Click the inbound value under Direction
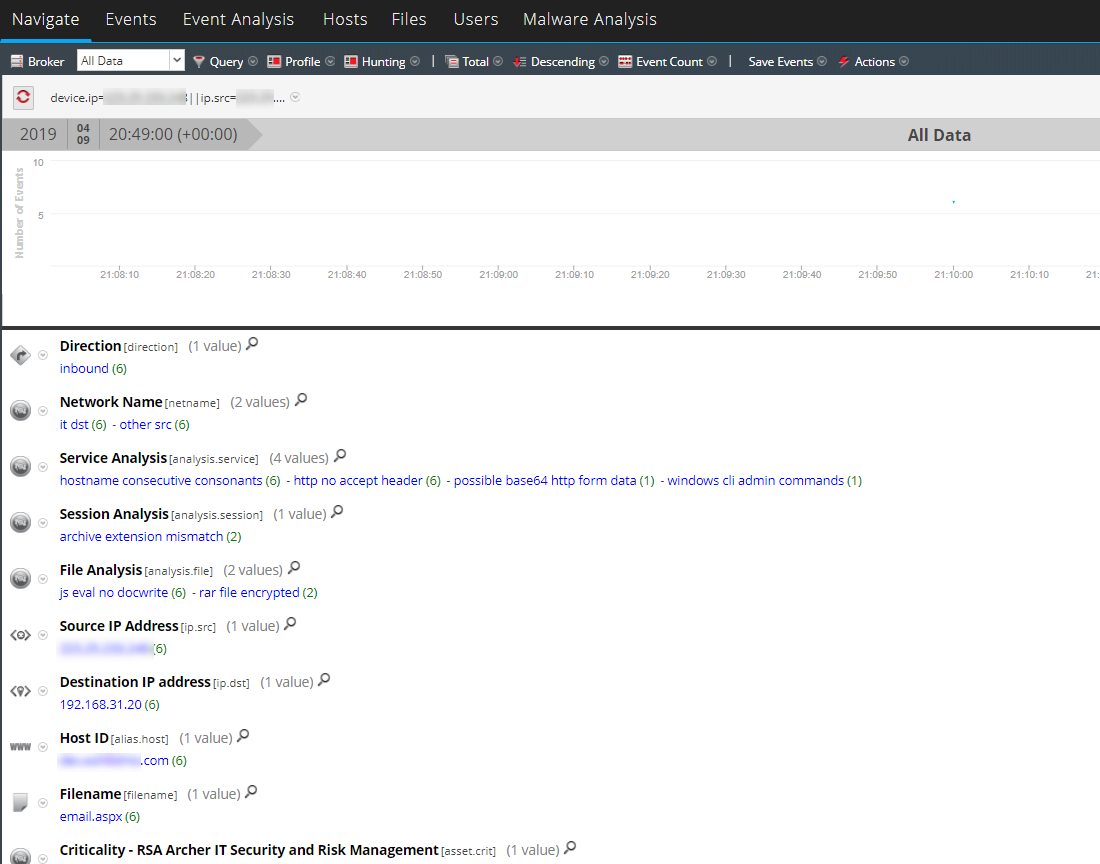Image resolution: width=1100 pixels, height=864 pixels. 84,368
